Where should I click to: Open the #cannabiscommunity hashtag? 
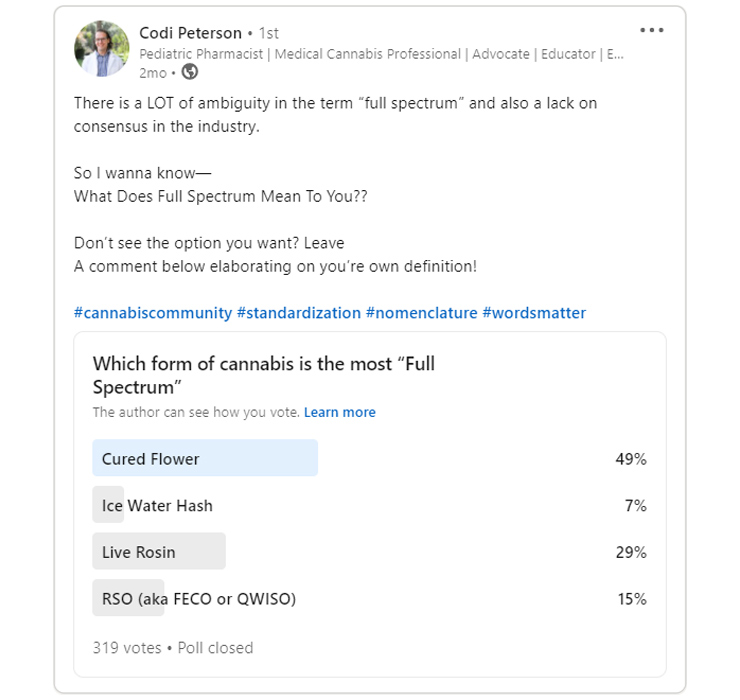(x=153, y=313)
